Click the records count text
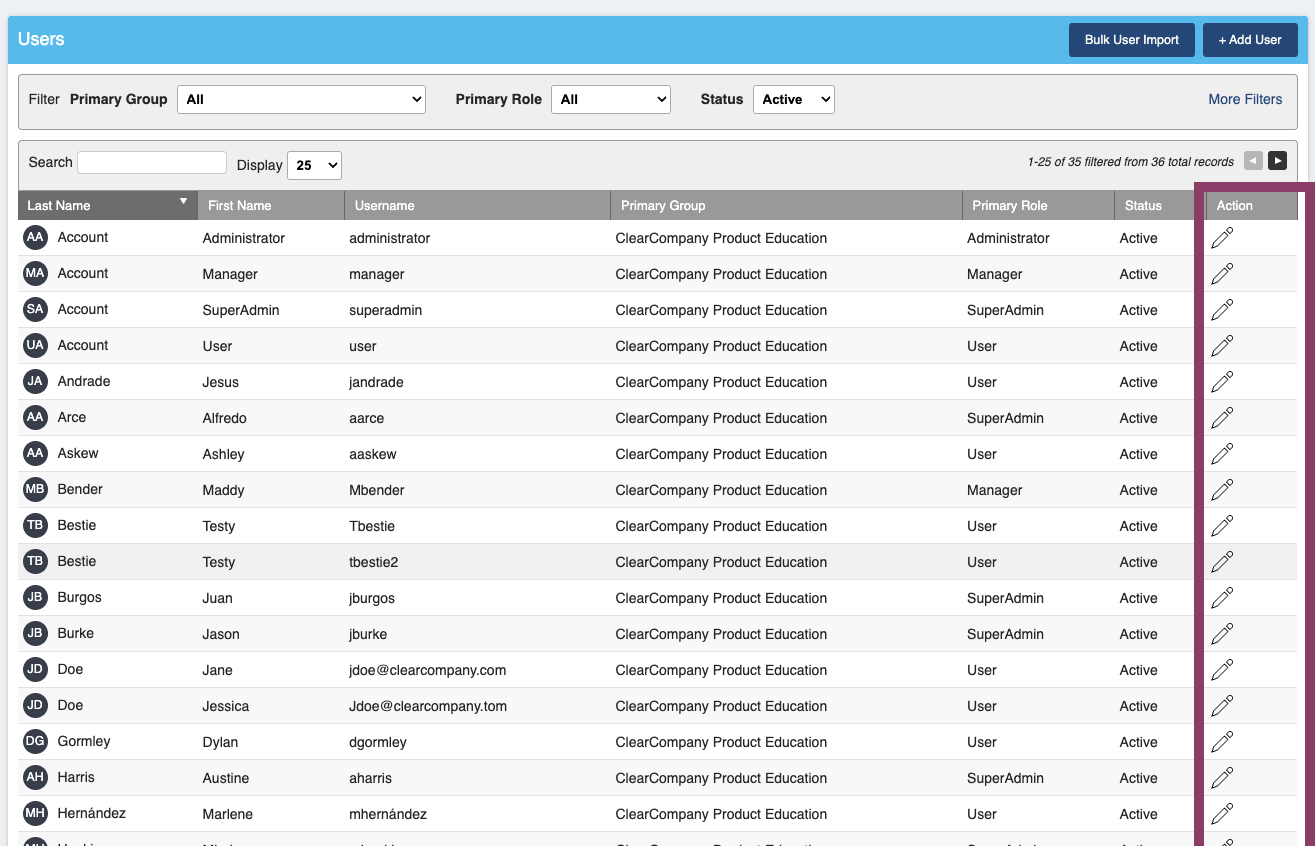Viewport: 1315px width, 846px height. pyautogui.click(x=1131, y=162)
